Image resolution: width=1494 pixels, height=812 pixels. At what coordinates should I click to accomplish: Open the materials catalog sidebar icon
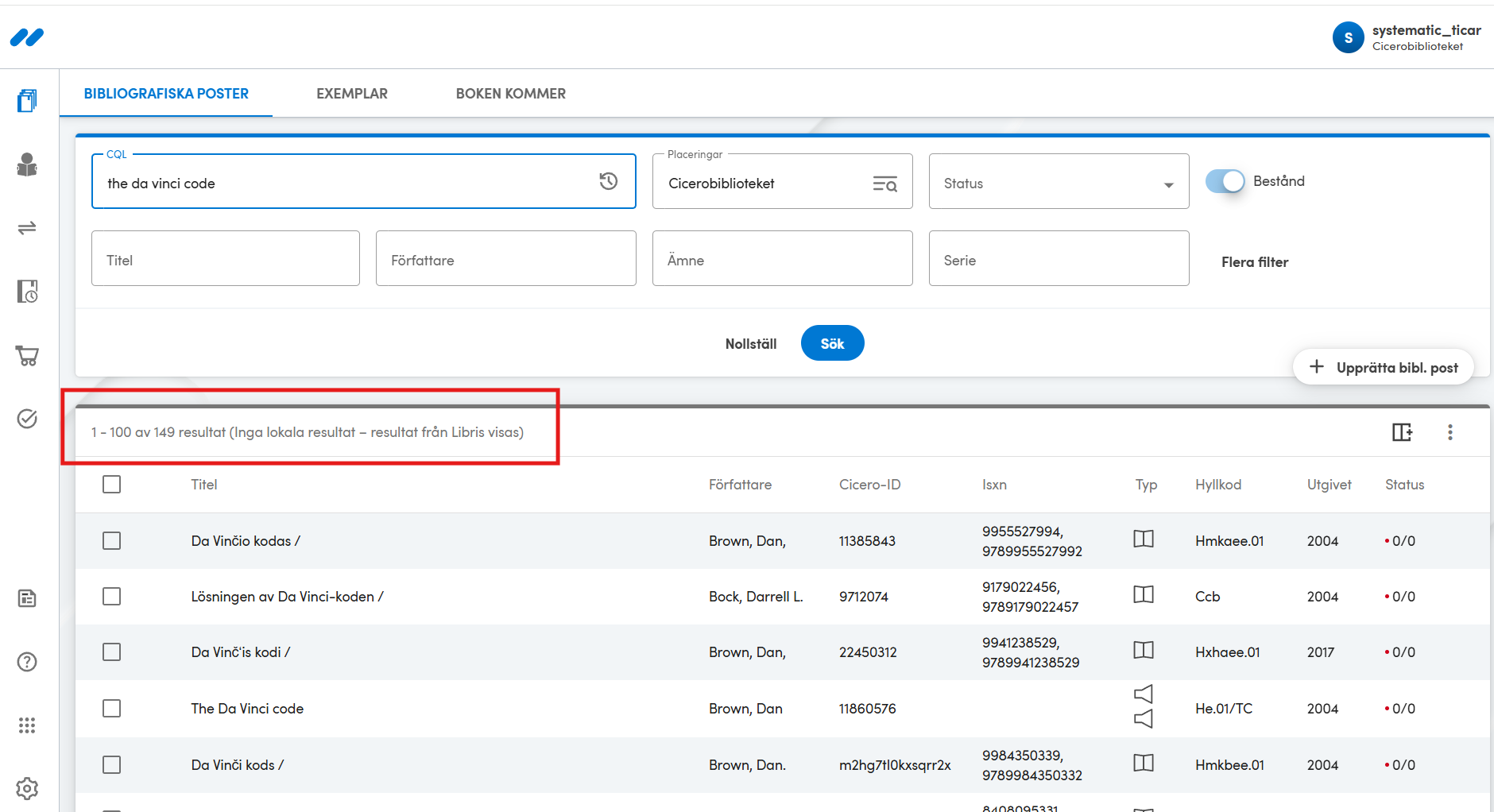27,101
